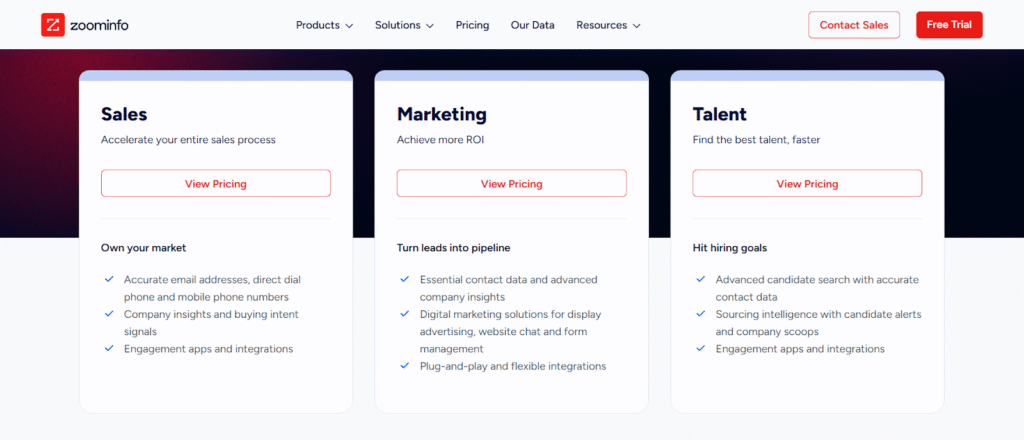Screen dimensions: 1024x440
Task: Open the Our Data menu item
Action: [532, 25]
